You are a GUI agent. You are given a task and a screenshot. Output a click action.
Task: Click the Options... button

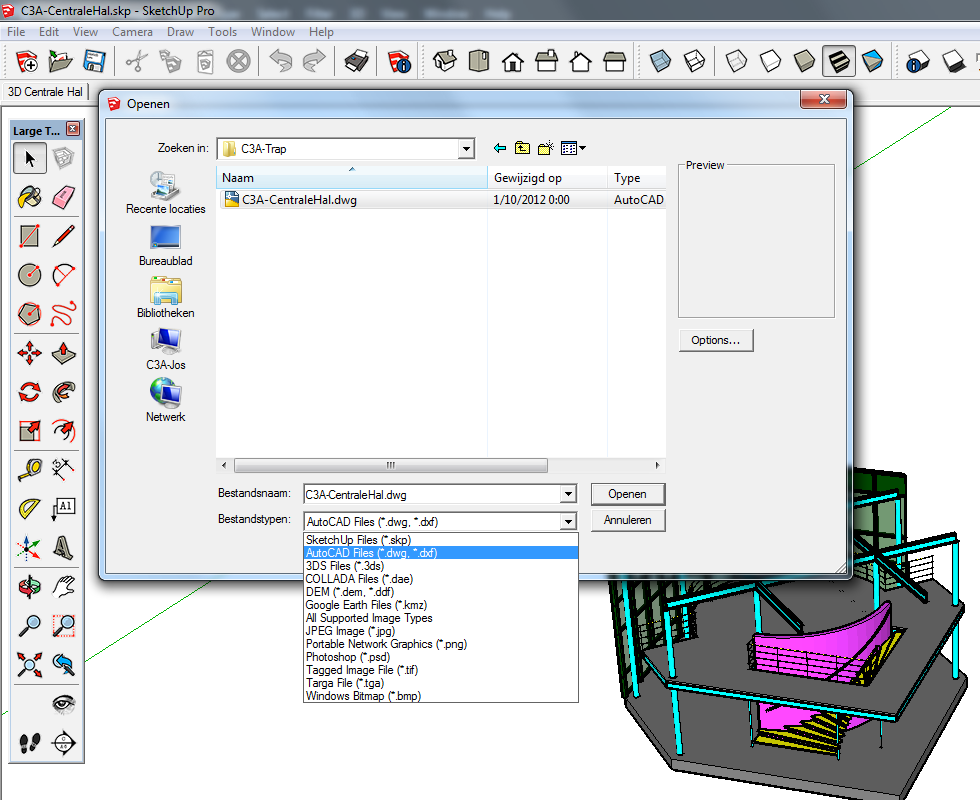pos(716,340)
